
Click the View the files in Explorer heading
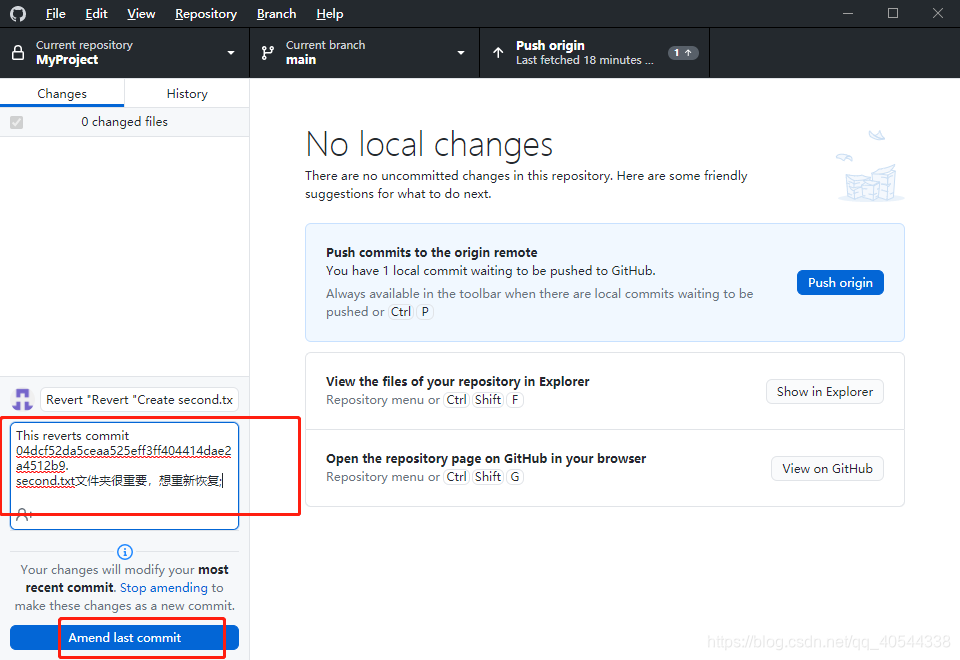[457, 381]
